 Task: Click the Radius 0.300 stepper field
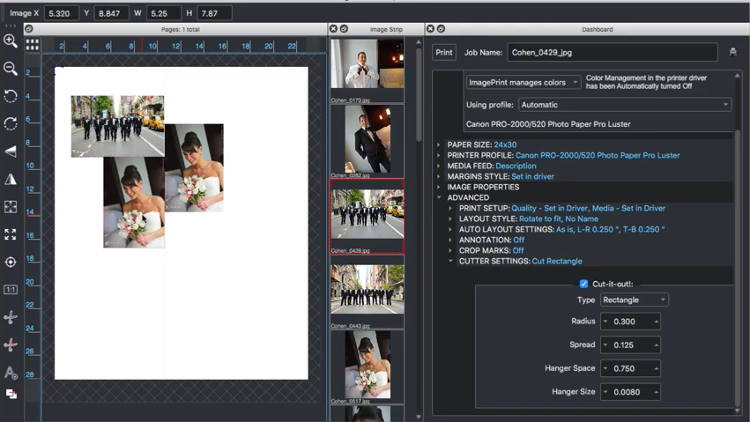(630, 322)
